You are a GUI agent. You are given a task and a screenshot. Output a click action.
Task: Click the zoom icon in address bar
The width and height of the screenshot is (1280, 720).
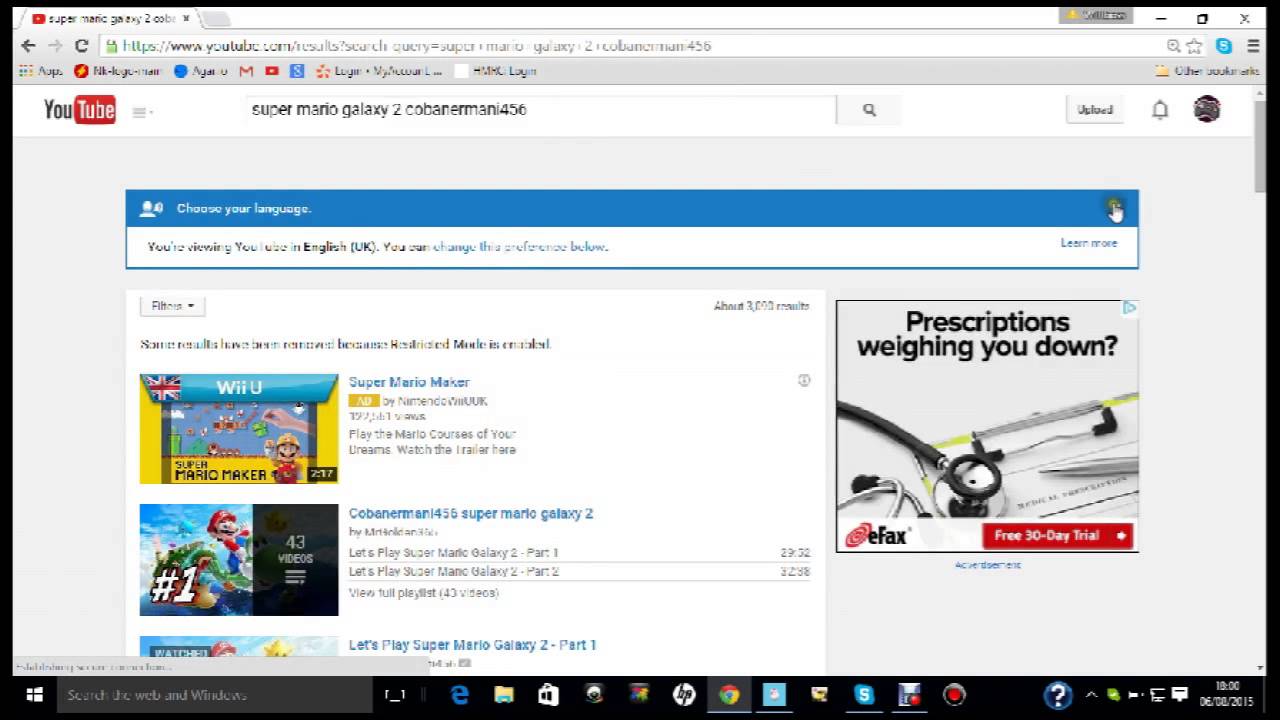1173,46
